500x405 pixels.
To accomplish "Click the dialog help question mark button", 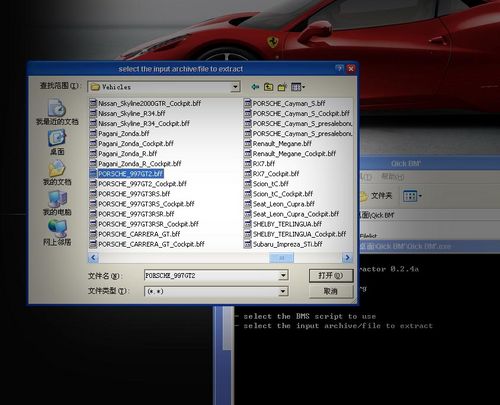I will click(339, 69).
